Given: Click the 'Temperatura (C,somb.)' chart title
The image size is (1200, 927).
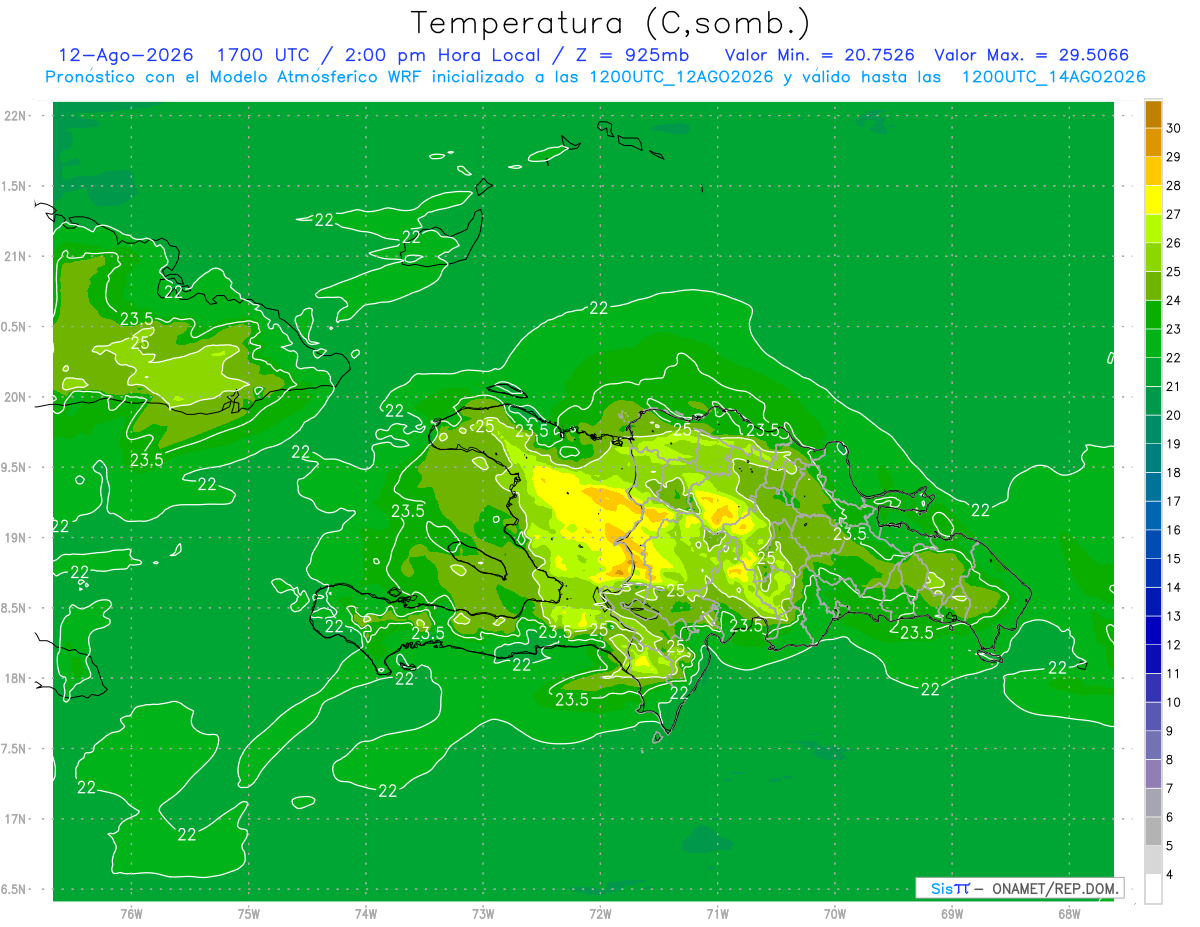Looking at the screenshot, I should [x=611, y=23].
